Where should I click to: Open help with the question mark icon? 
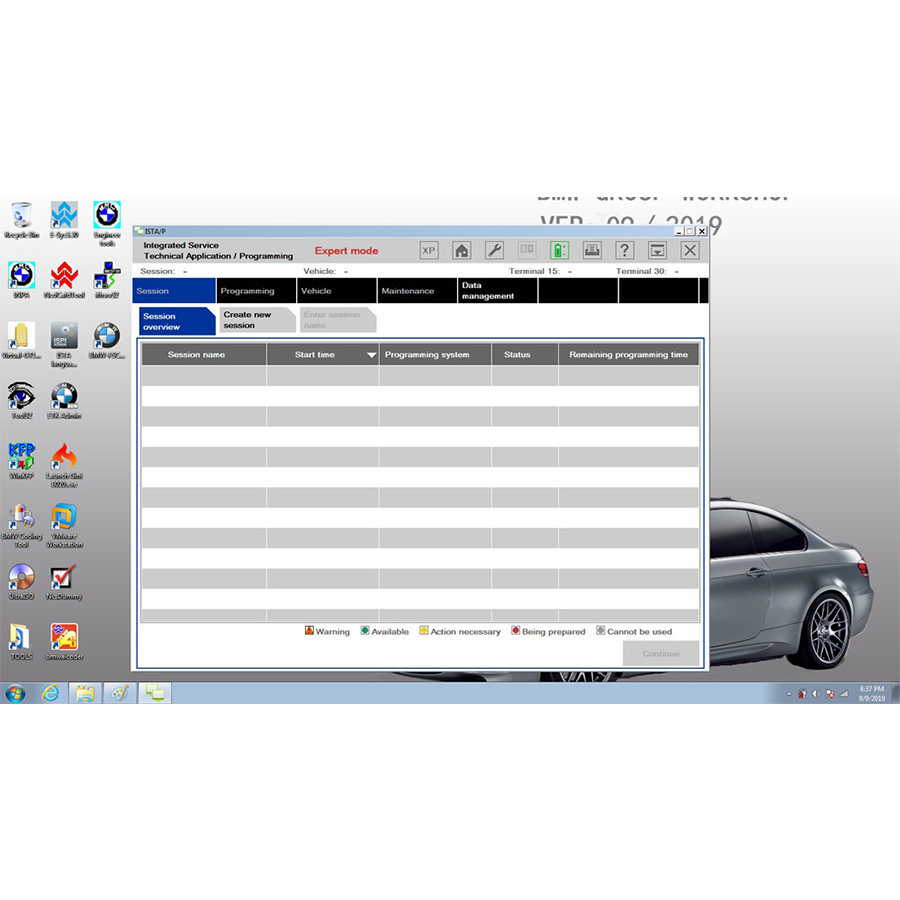(x=625, y=251)
